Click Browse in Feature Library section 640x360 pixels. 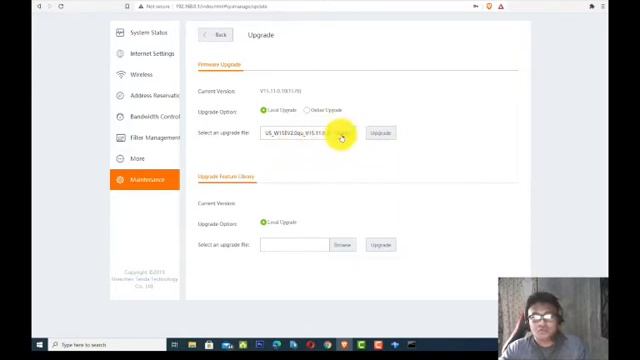click(343, 245)
